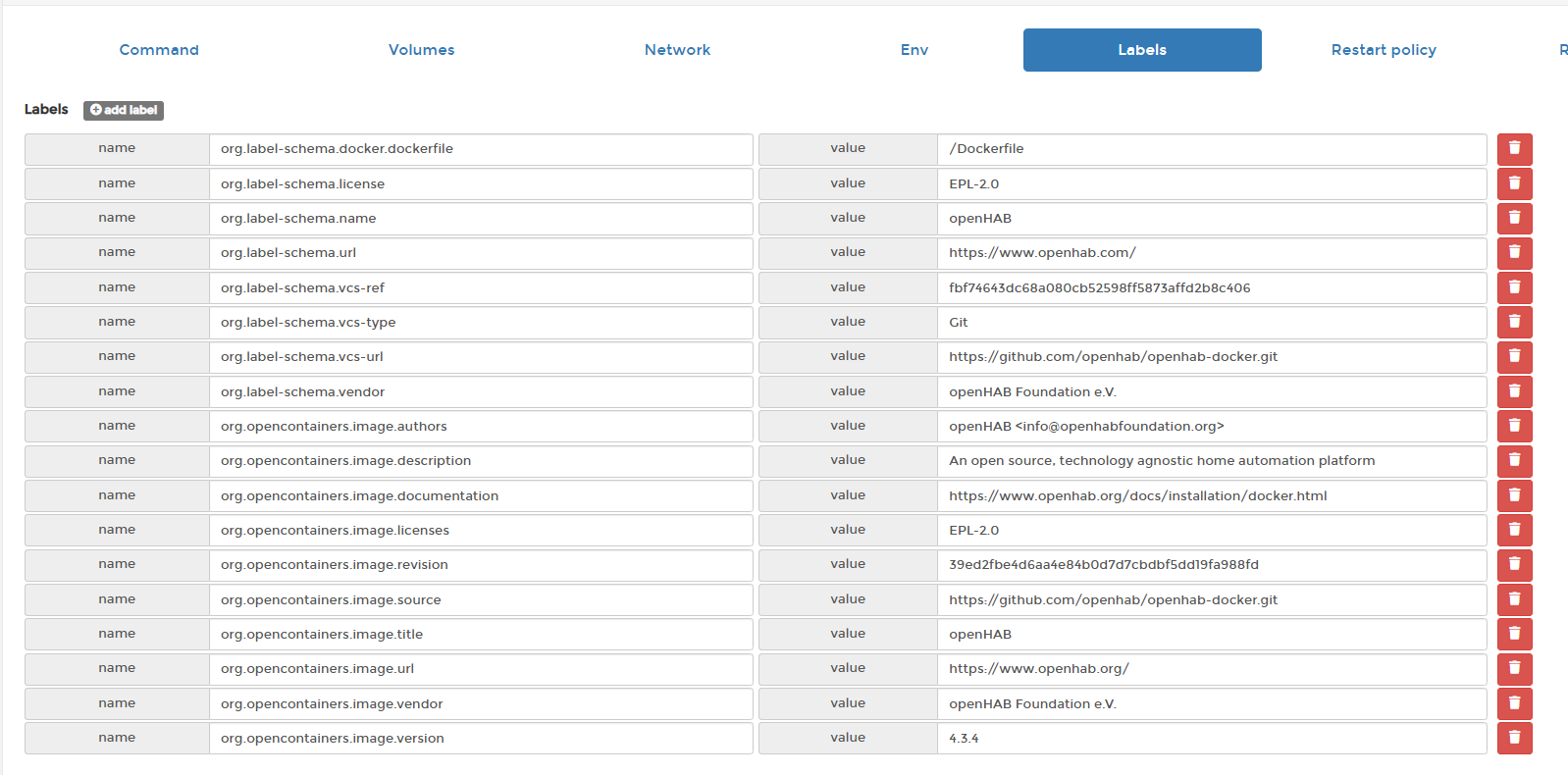
Task: Edit name field org.opencontainers.image.title
Action: pyautogui.click(x=481, y=634)
